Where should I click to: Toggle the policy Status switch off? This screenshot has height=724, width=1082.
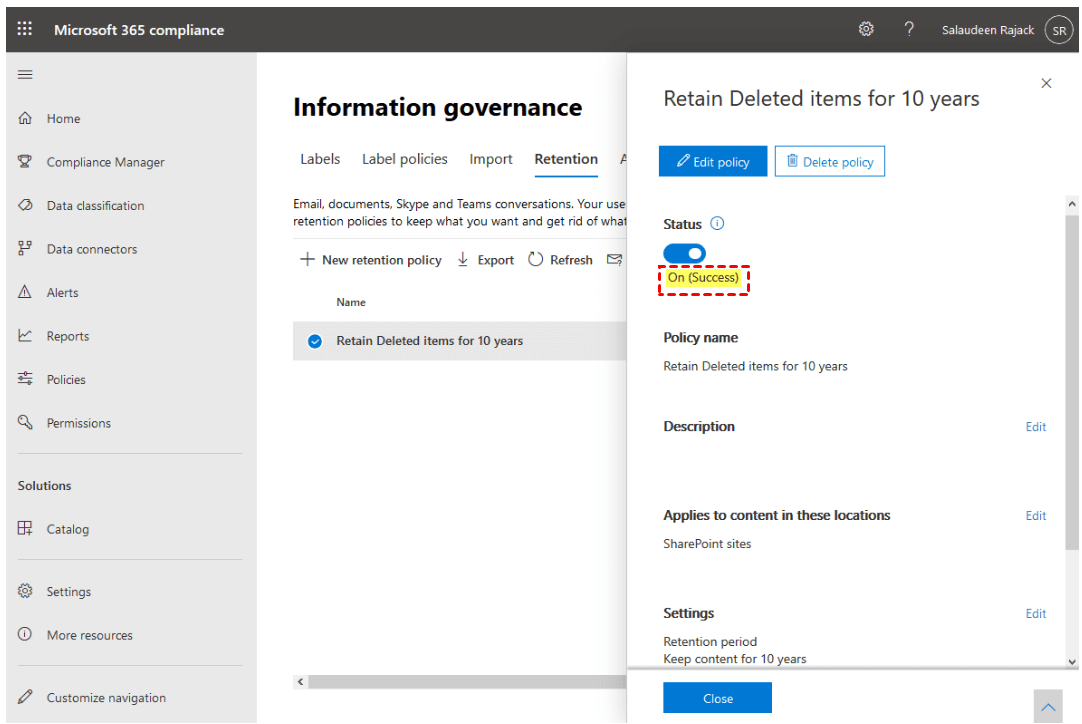[684, 254]
